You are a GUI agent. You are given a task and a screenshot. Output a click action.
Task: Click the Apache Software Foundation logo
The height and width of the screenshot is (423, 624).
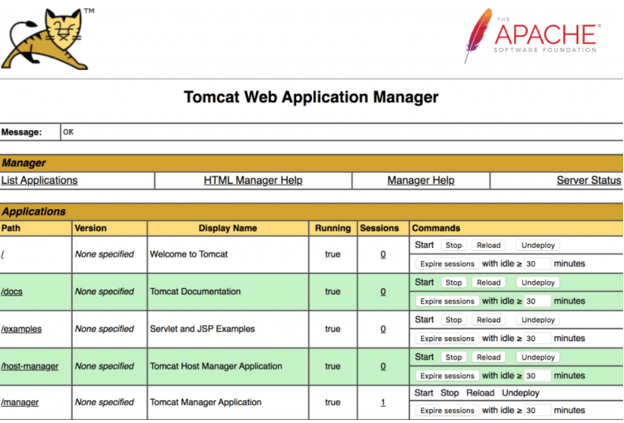pyautogui.click(x=532, y=36)
